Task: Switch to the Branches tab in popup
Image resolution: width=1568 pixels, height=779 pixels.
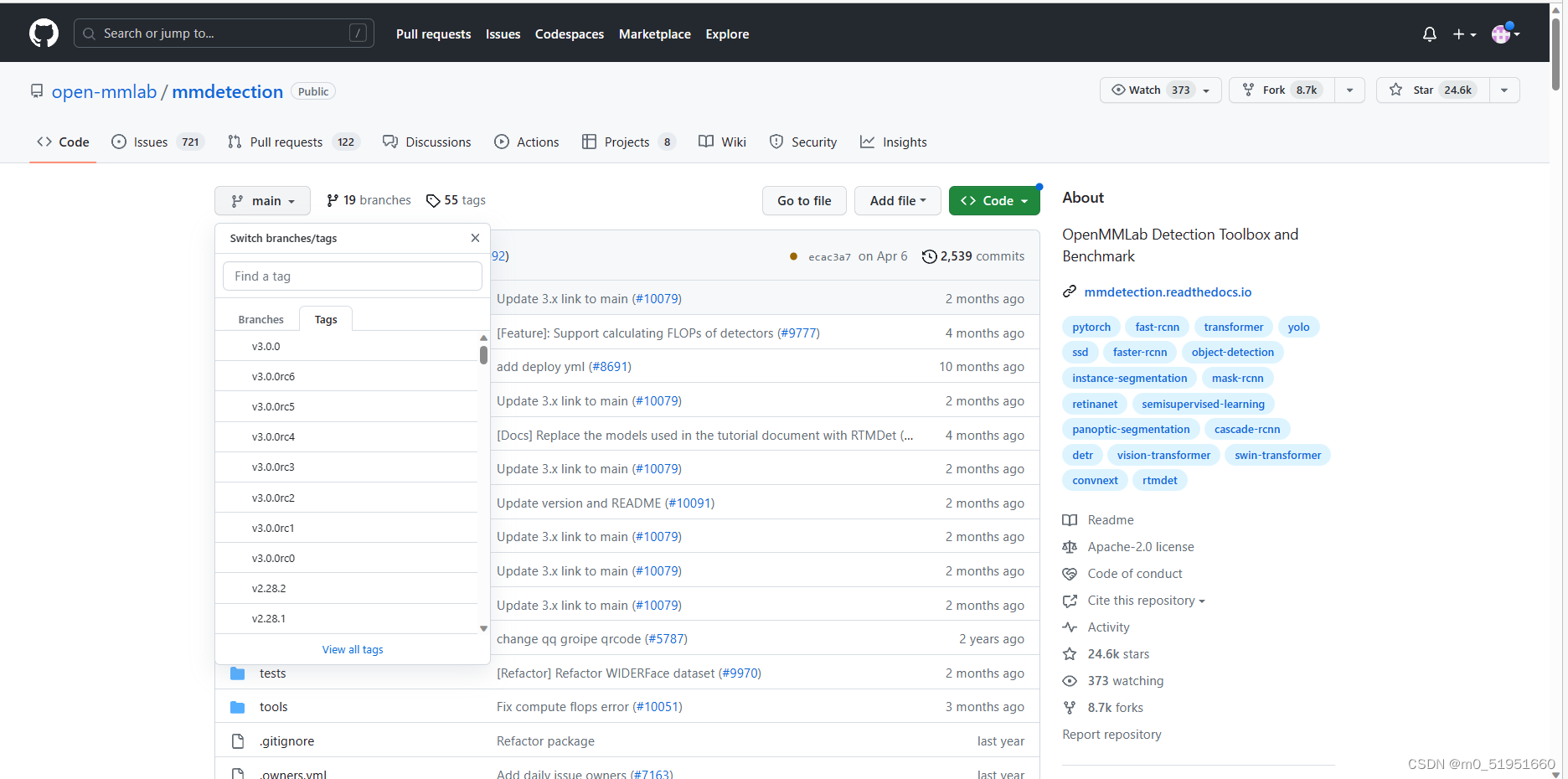Action: coord(260,319)
